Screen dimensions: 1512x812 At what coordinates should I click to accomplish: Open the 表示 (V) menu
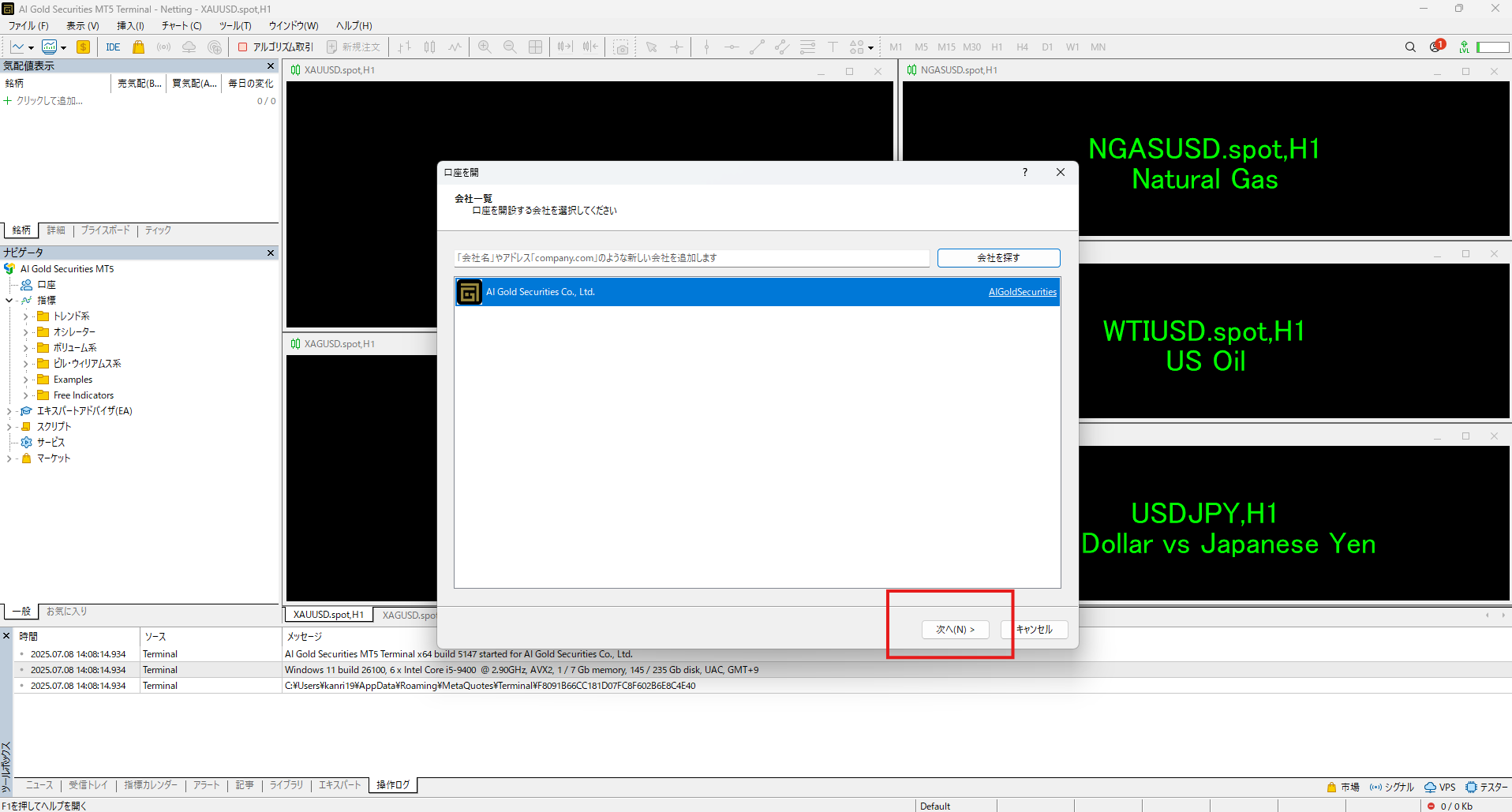pos(83,26)
